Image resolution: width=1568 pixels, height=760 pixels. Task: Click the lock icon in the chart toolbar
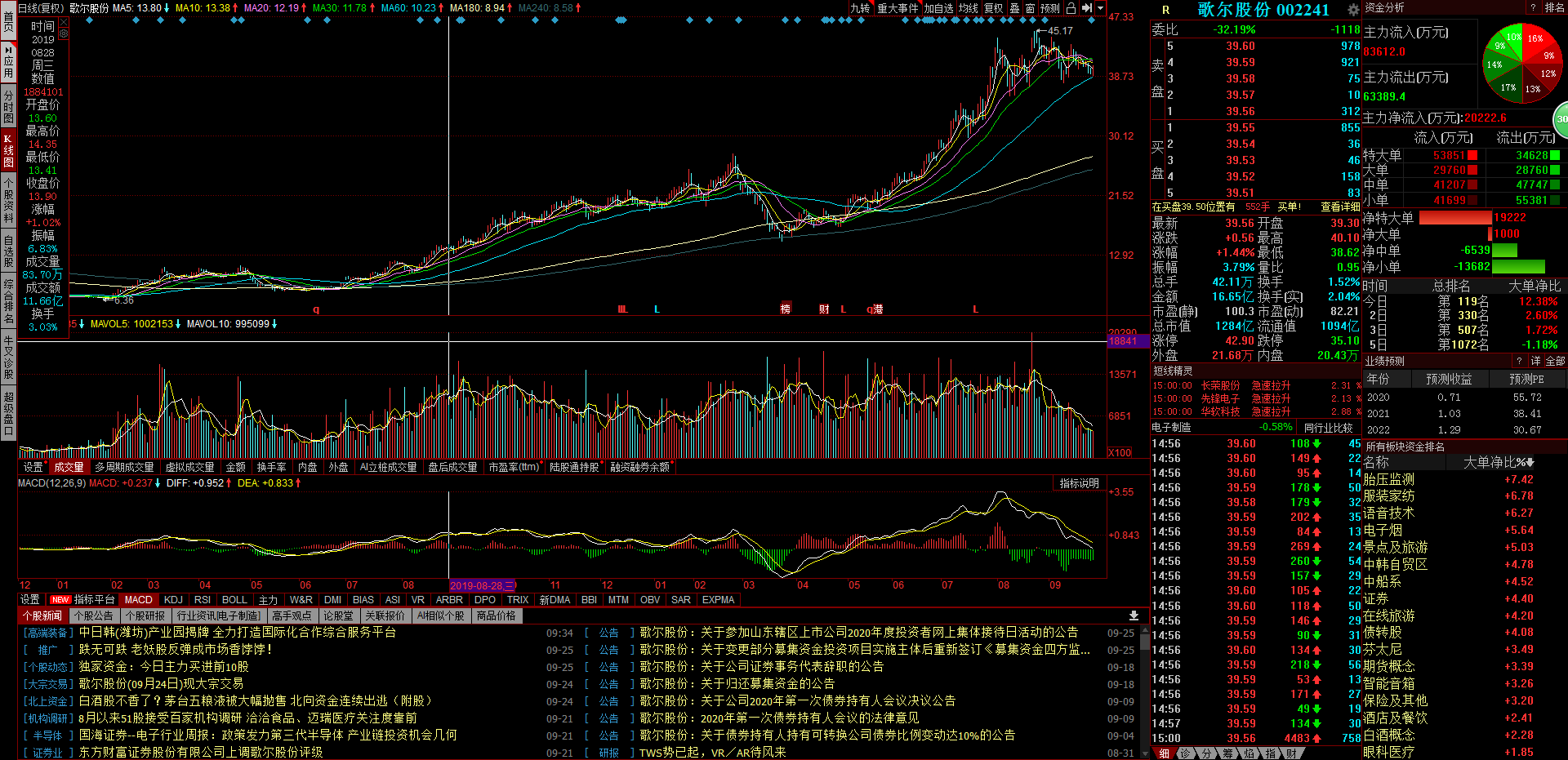pos(1071,8)
